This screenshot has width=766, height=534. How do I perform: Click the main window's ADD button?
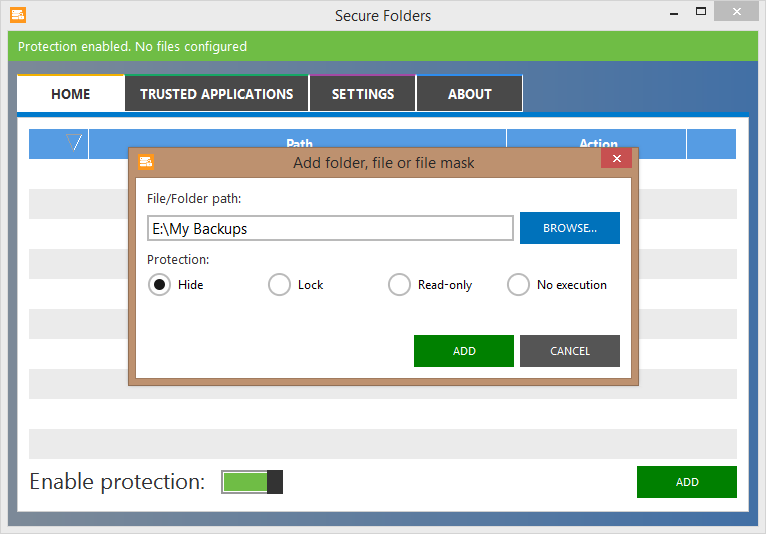point(687,482)
